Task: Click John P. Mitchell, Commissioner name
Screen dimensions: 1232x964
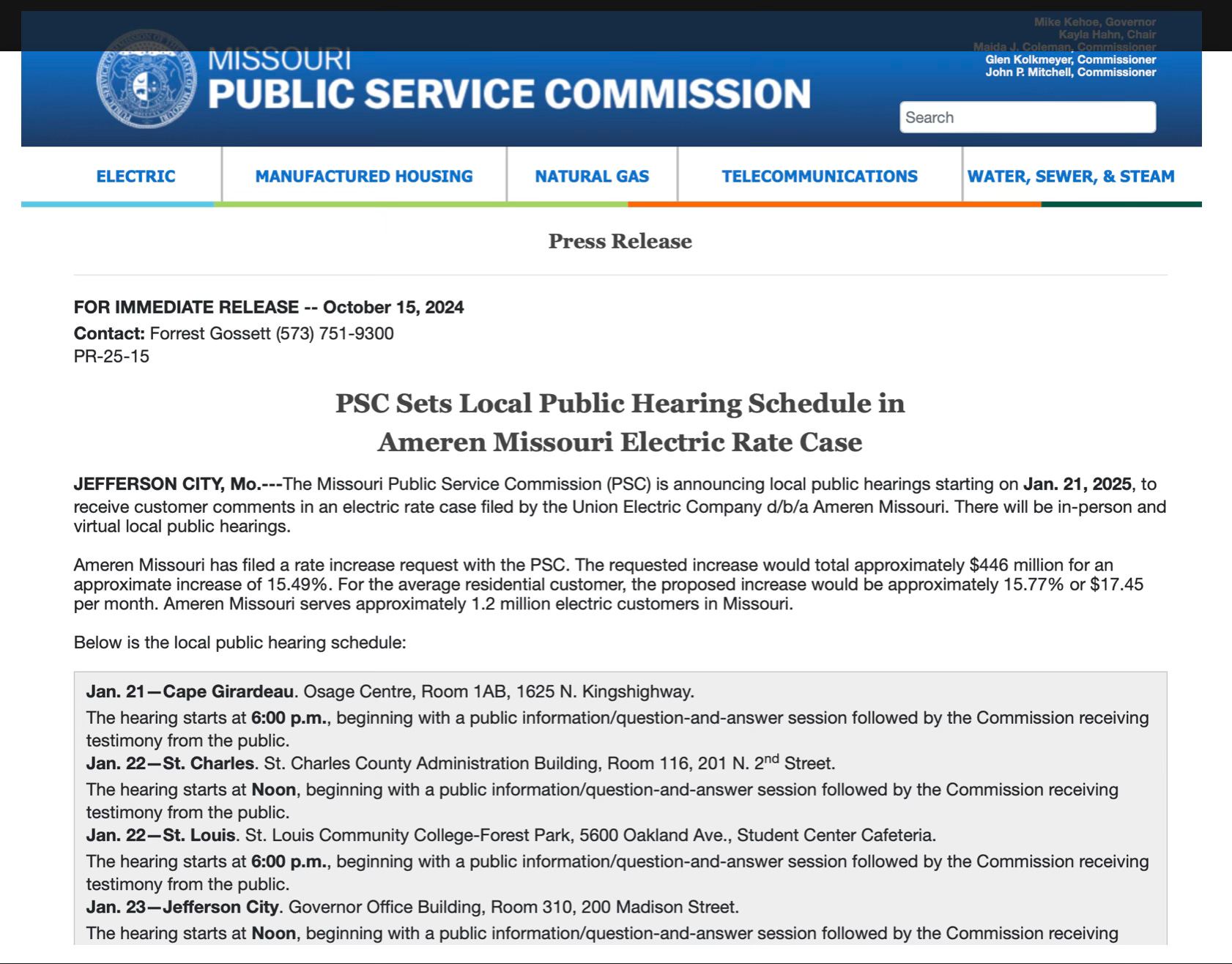Action: pyautogui.click(x=1071, y=73)
